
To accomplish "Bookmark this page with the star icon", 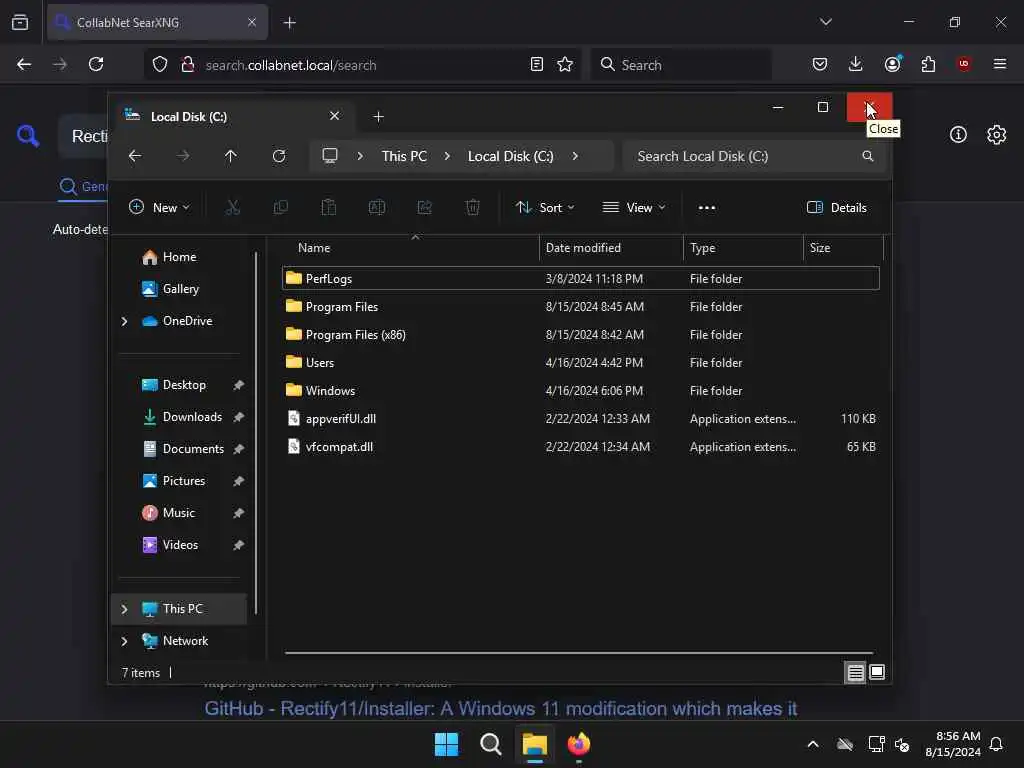I will click(x=565, y=64).
